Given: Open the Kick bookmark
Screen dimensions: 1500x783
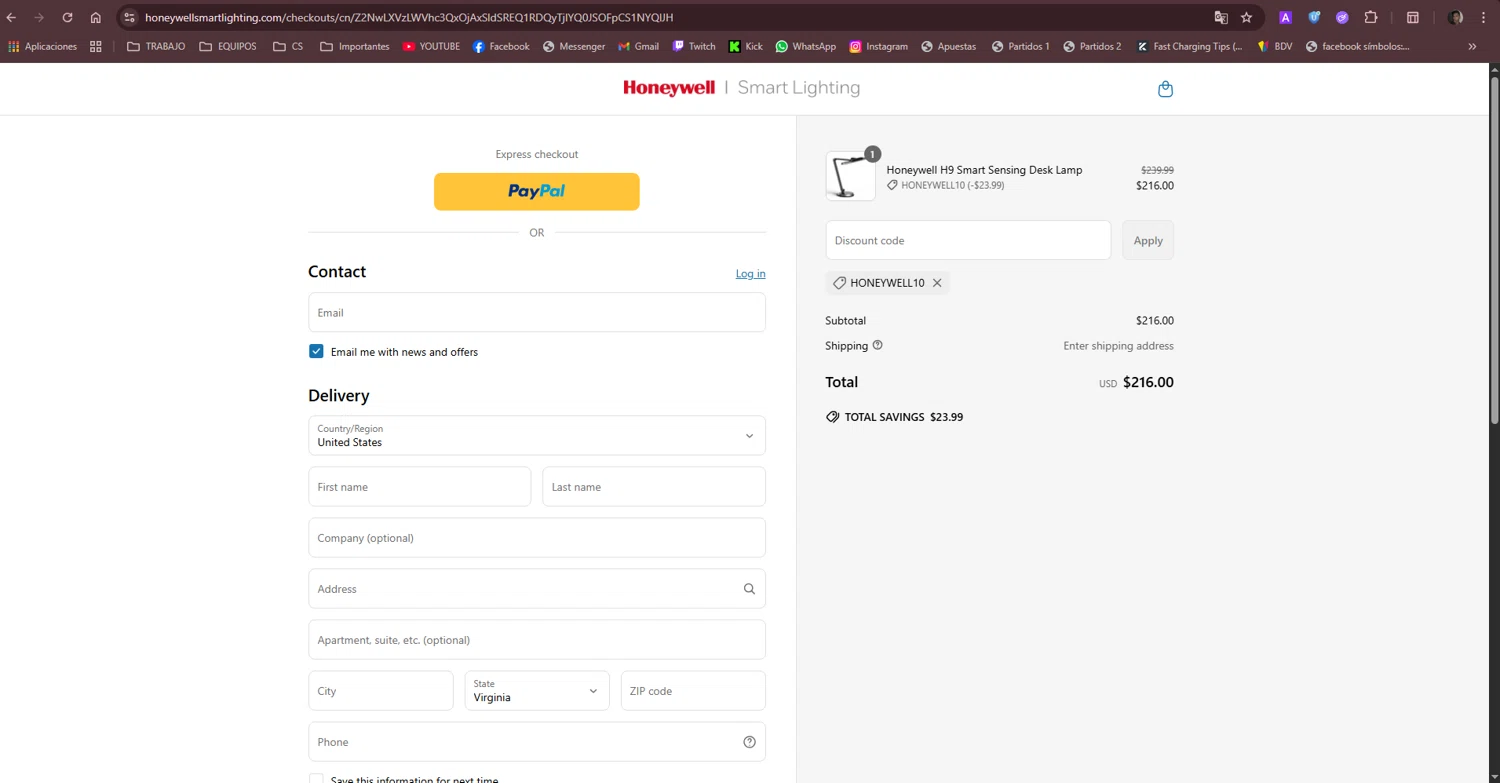Looking at the screenshot, I should pyautogui.click(x=746, y=46).
